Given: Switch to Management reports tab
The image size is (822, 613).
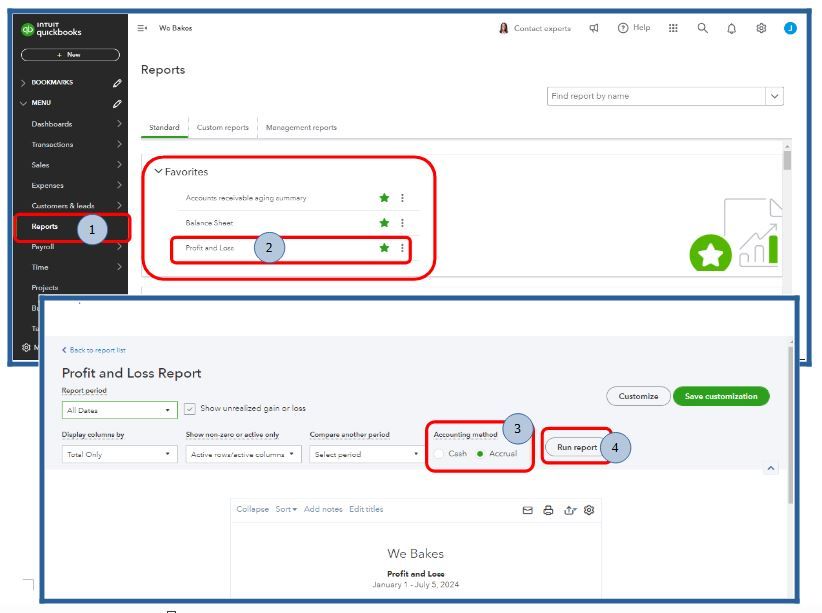Looking at the screenshot, I should 301,127.
